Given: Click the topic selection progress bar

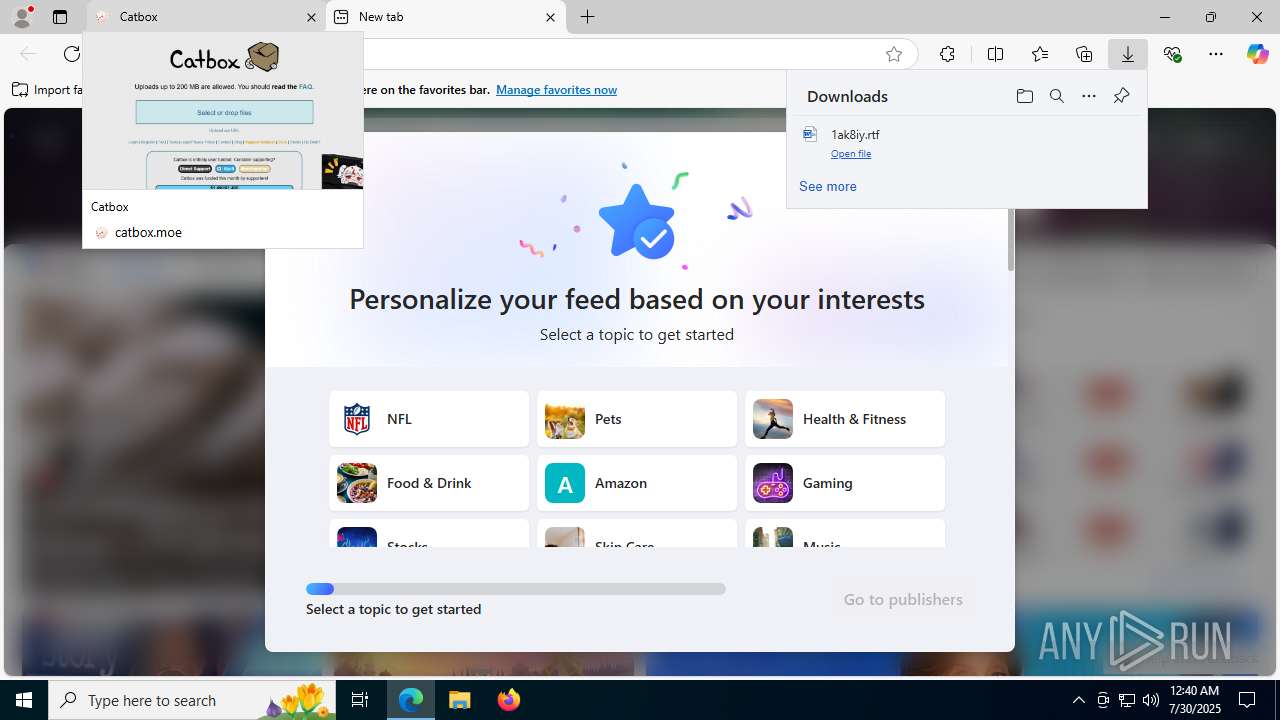Looking at the screenshot, I should [x=516, y=589].
